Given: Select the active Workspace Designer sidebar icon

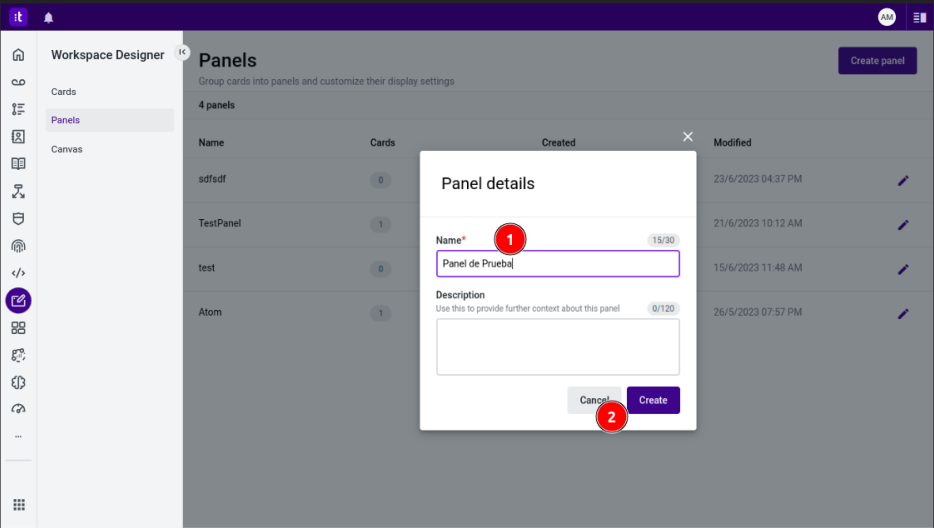Looking at the screenshot, I should coord(18,300).
